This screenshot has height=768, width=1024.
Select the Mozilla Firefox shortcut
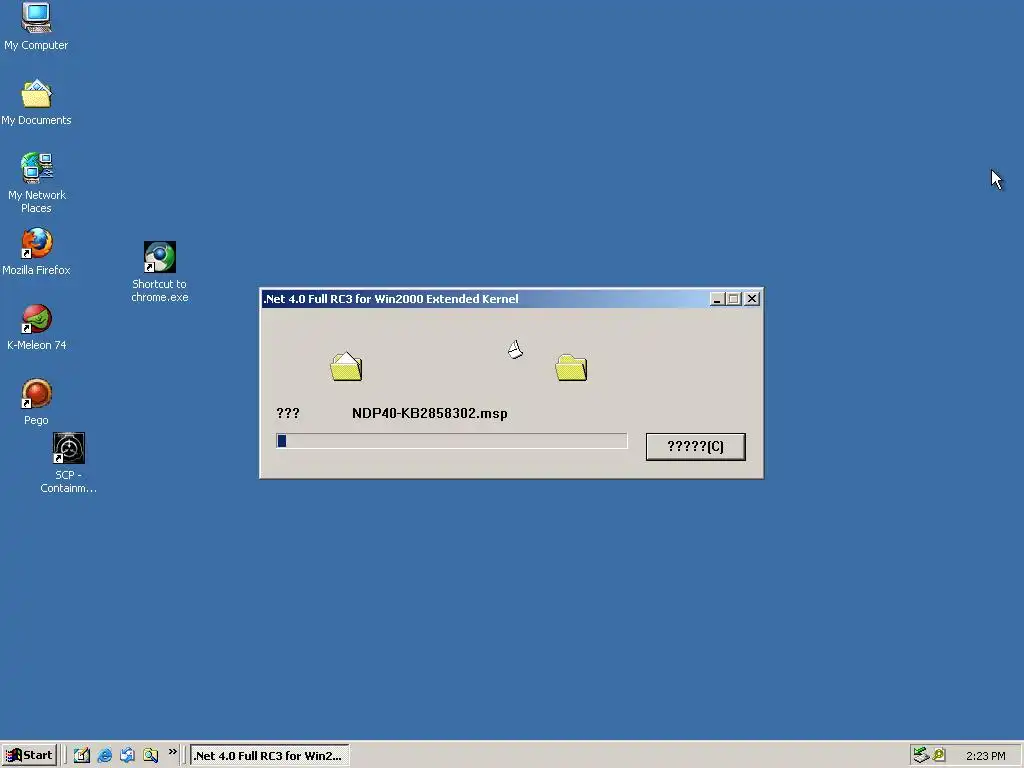(36, 251)
